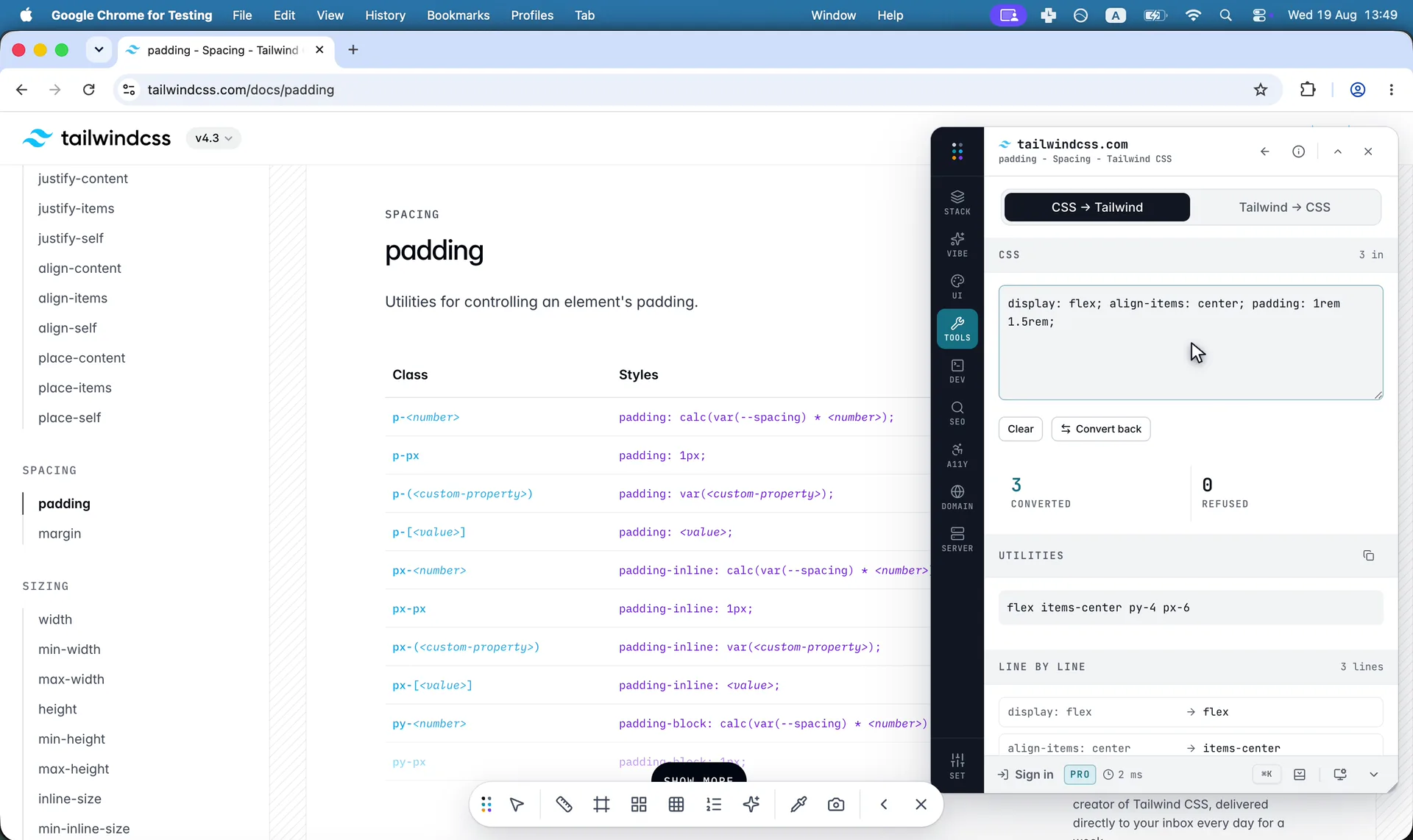Open the SEO search section
The height and width of the screenshot is (840, 1413).
[x=957, y=413]
